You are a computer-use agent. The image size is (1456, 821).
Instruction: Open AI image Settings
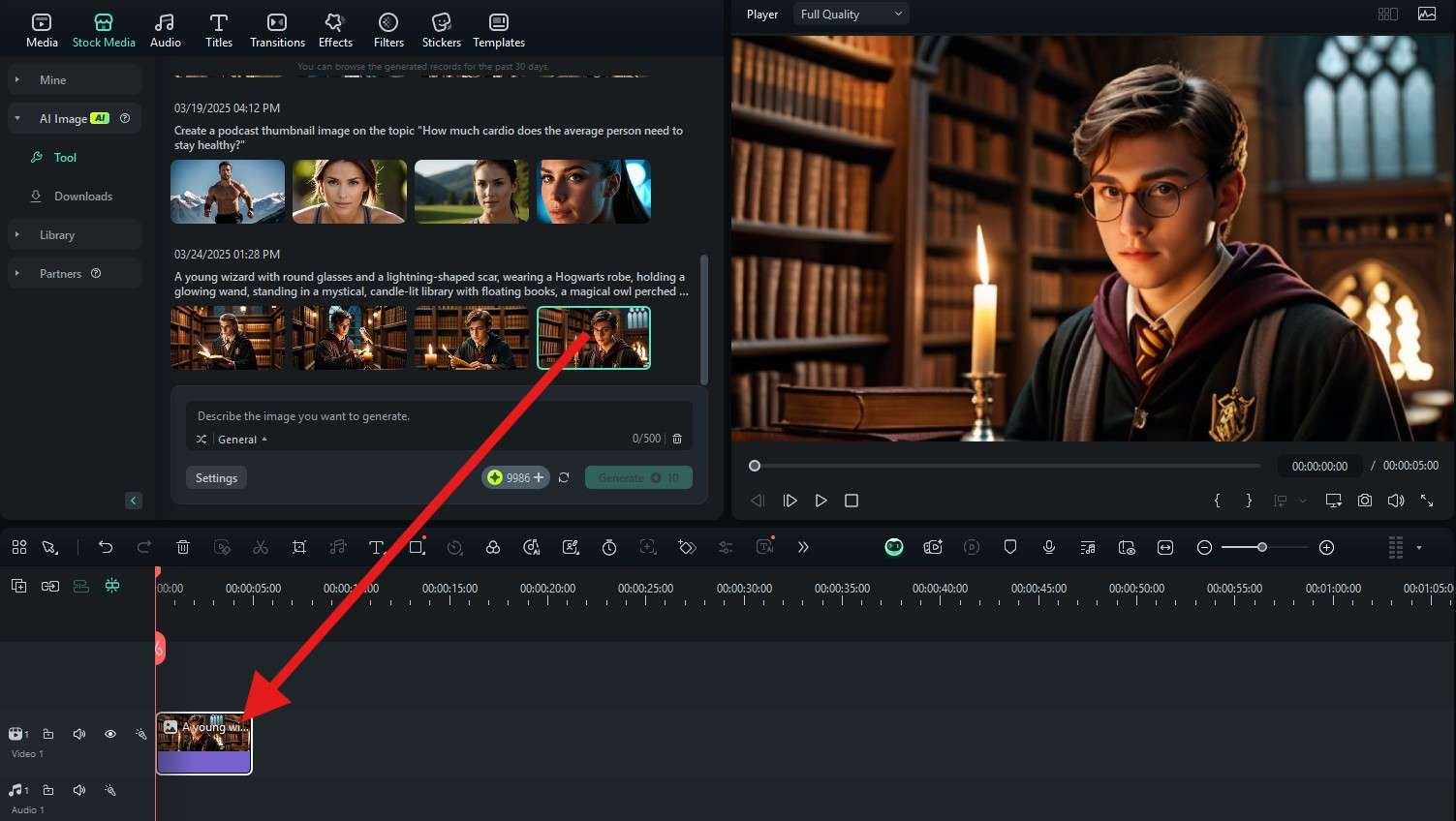pyautogui.click(x=216, y=478)
